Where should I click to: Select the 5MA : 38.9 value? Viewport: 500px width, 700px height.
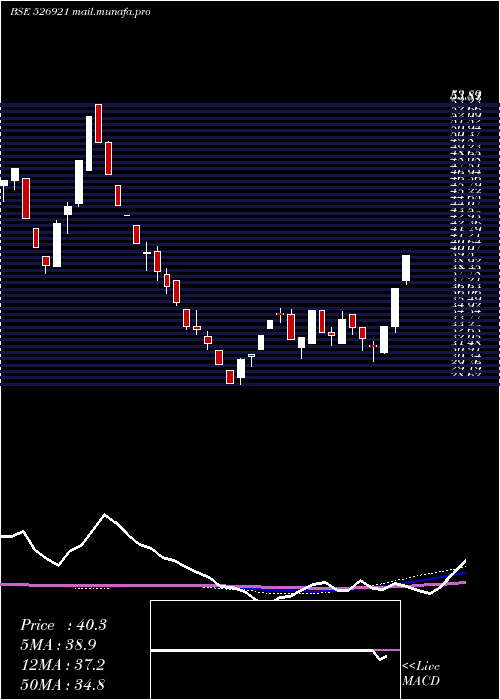click(x=58, y=645)
